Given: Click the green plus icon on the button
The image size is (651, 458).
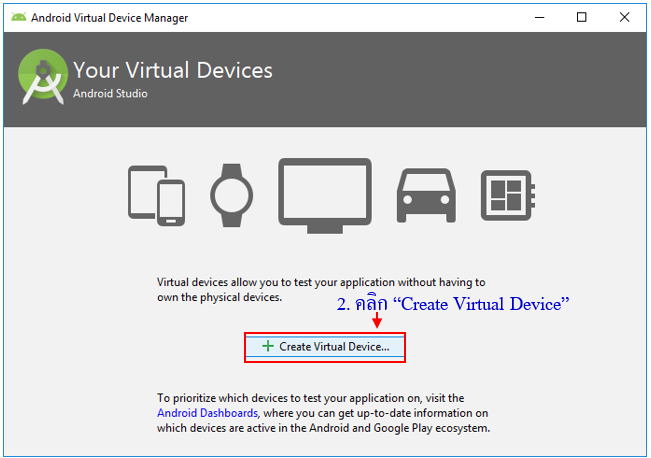Looking at the screenshot, I should click(x=267, y=346).
